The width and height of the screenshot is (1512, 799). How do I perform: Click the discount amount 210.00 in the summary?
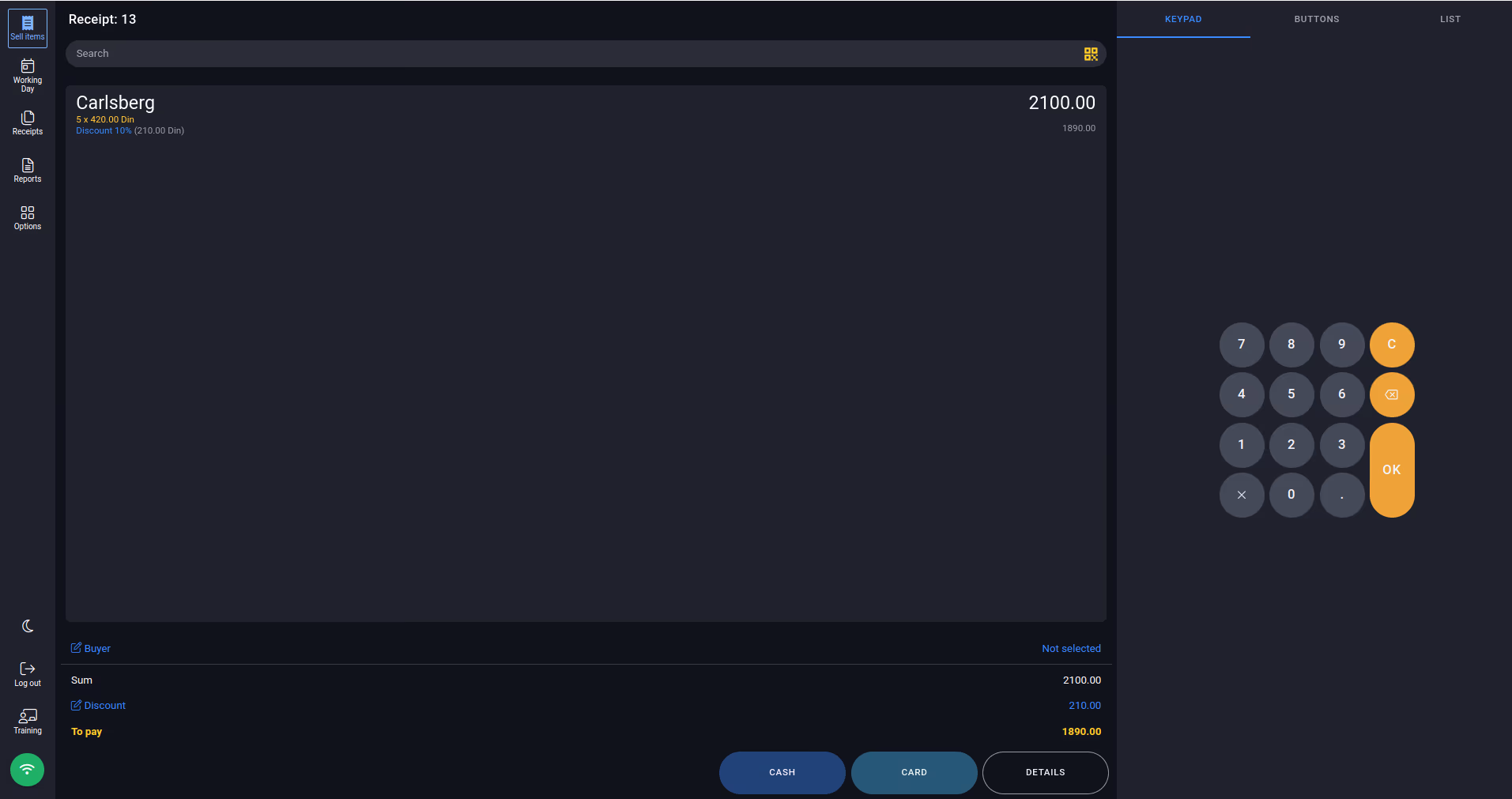[x=1084, y=705]
